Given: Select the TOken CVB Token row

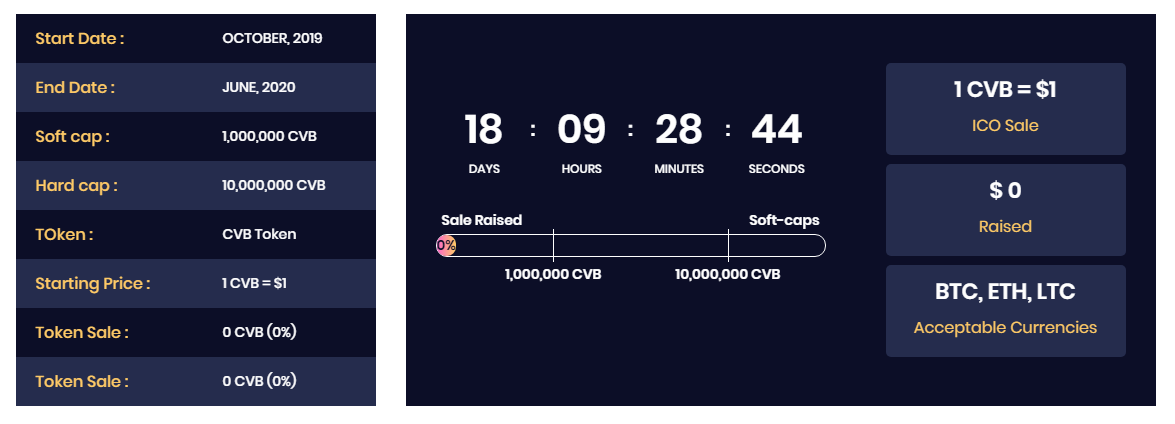Looking at the screenshot, I should tap(196, 234).
